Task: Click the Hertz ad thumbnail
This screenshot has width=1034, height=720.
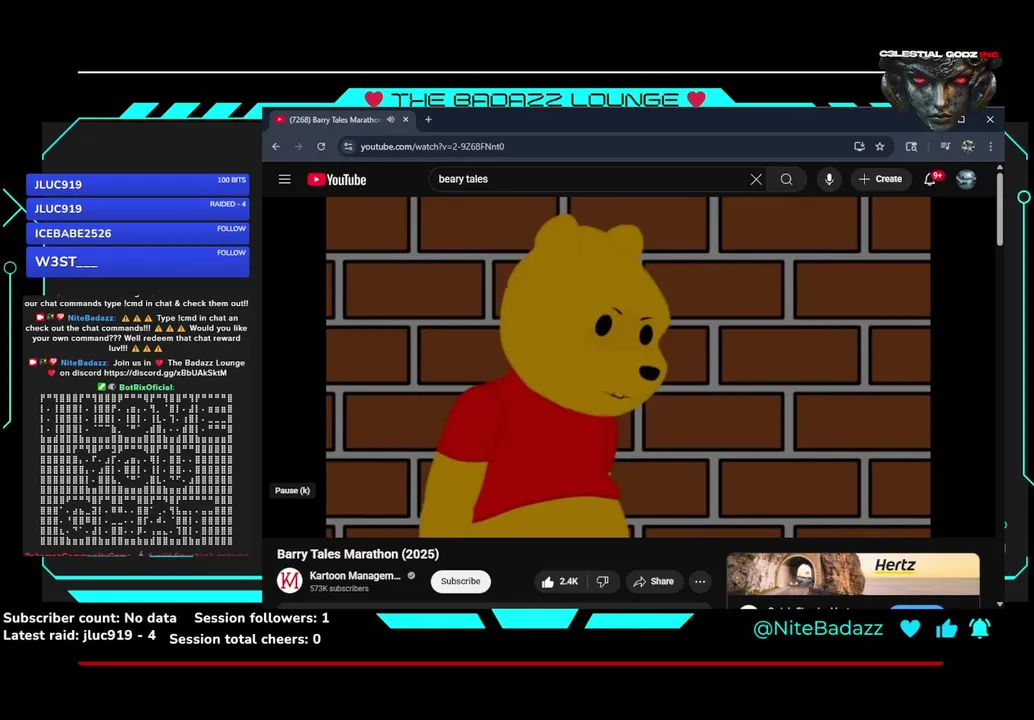Action: pos(853,574)
